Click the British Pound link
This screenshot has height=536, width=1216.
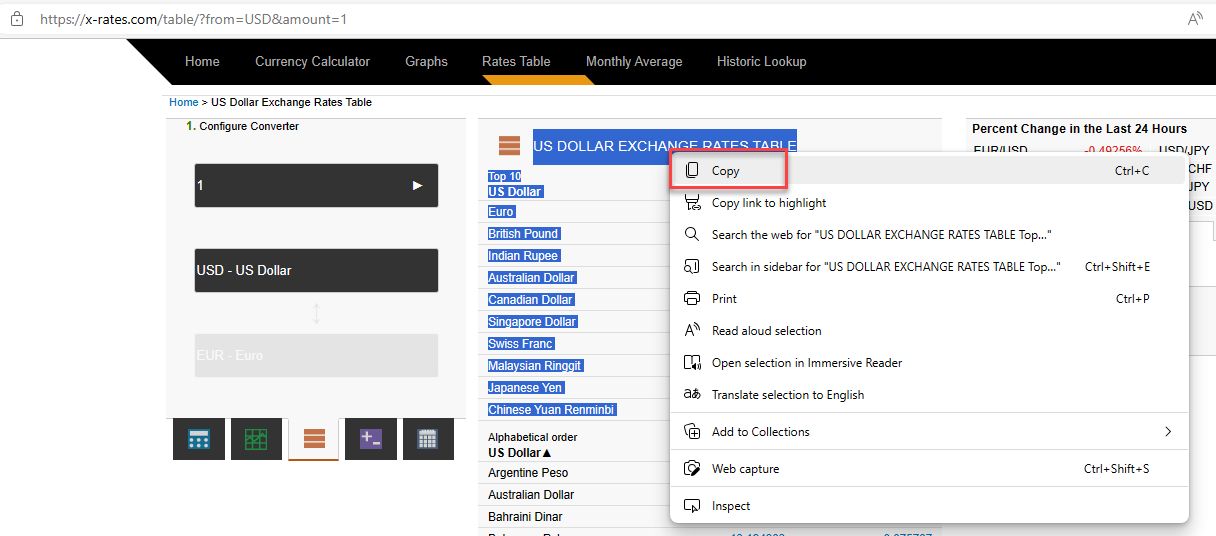click(523, 234)
